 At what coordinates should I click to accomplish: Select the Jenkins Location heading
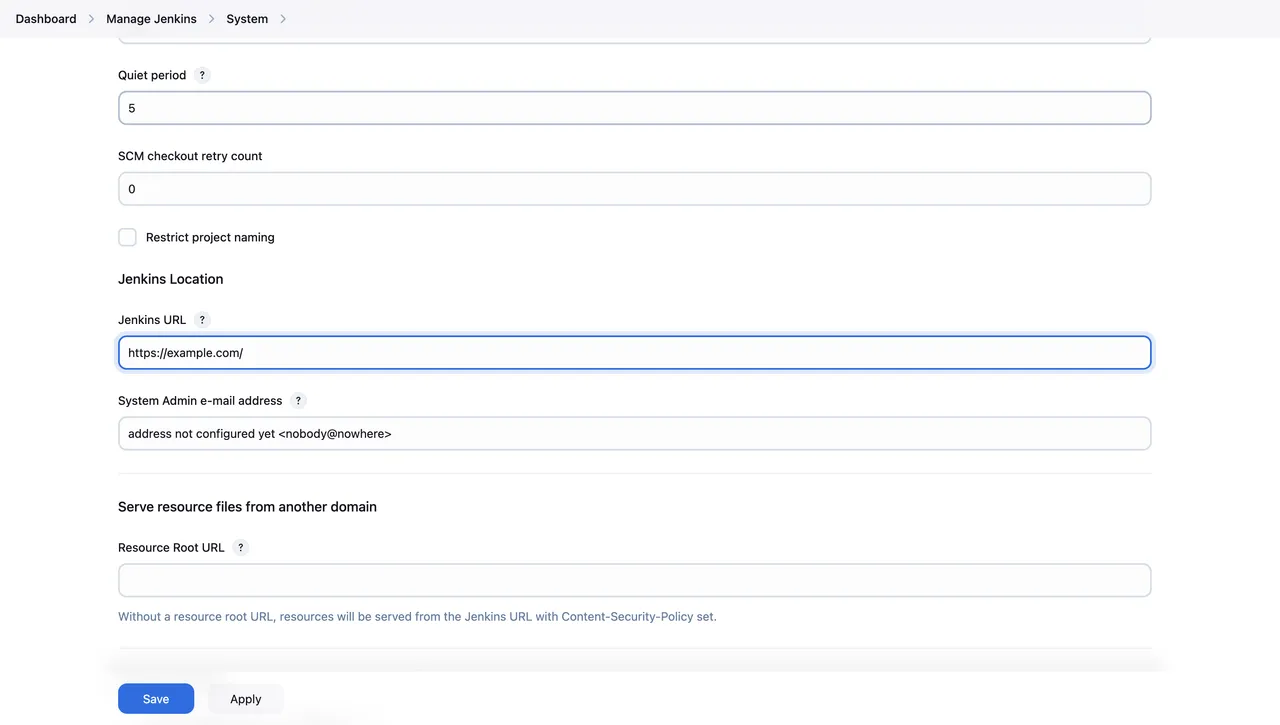[171, 279]
